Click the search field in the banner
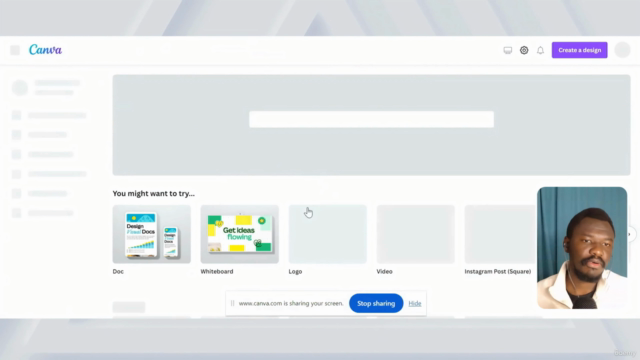 tap(371, 119)
